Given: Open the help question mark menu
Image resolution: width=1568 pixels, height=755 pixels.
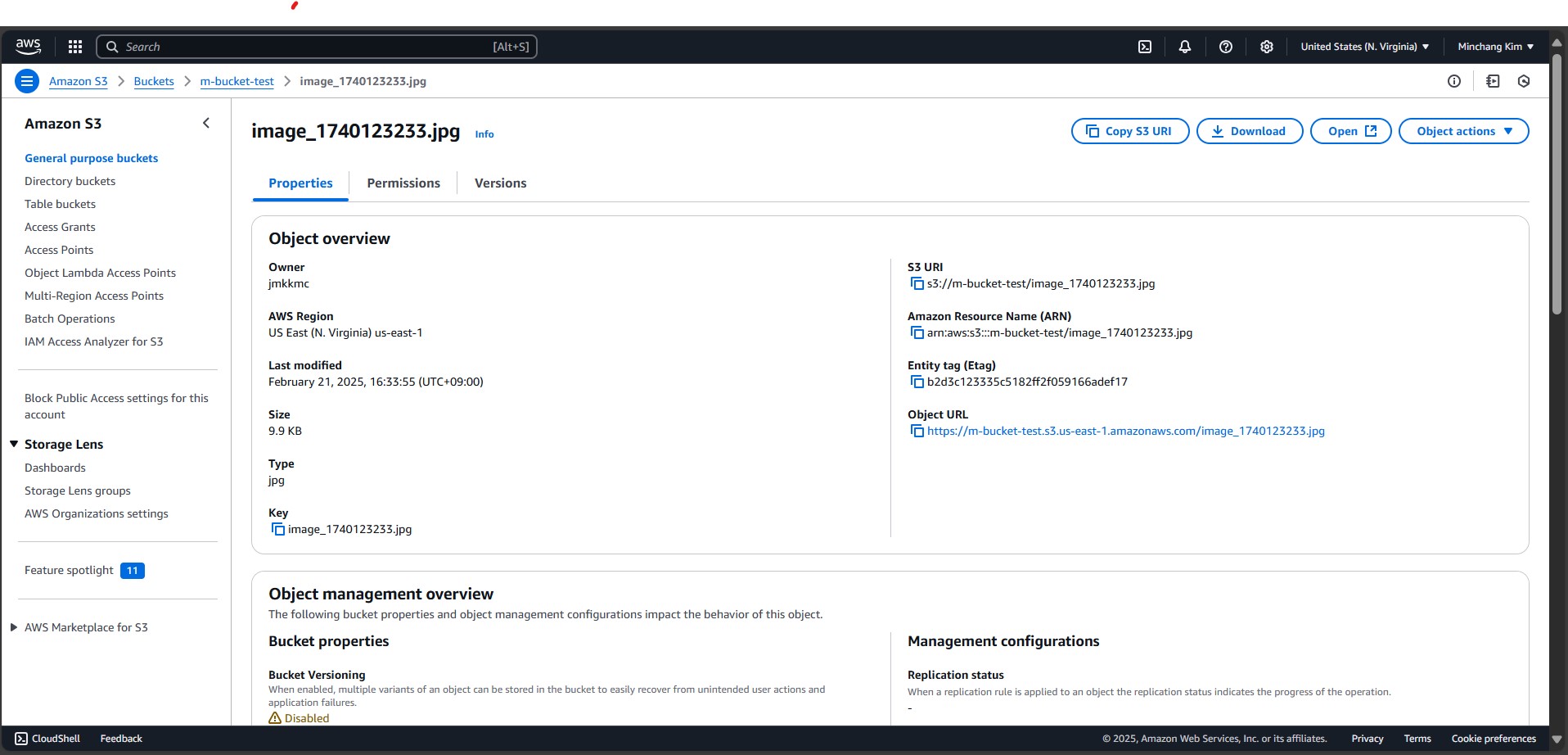Looking at the screenshot, I should [x=1226, y=47].
